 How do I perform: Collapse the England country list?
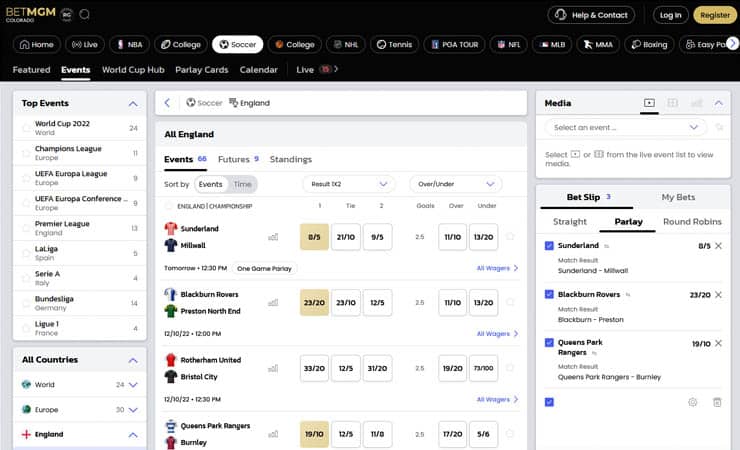[133, 434]
